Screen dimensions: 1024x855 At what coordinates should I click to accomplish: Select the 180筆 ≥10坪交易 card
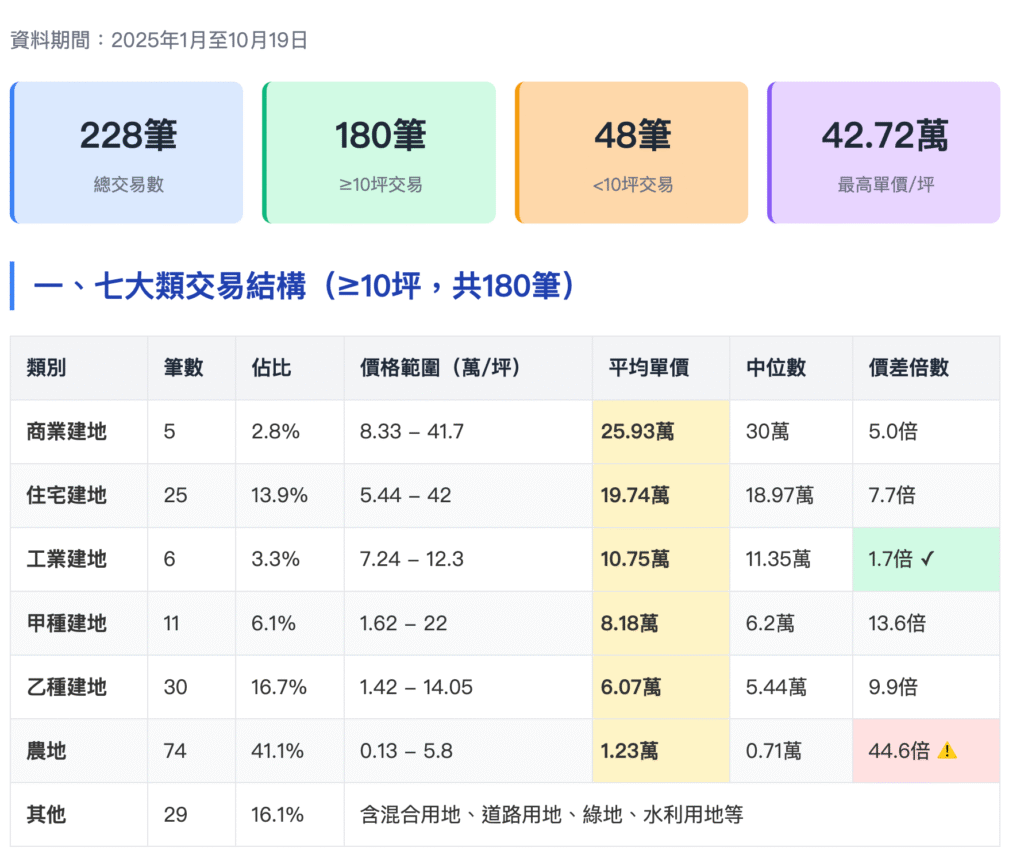[379, 152]
